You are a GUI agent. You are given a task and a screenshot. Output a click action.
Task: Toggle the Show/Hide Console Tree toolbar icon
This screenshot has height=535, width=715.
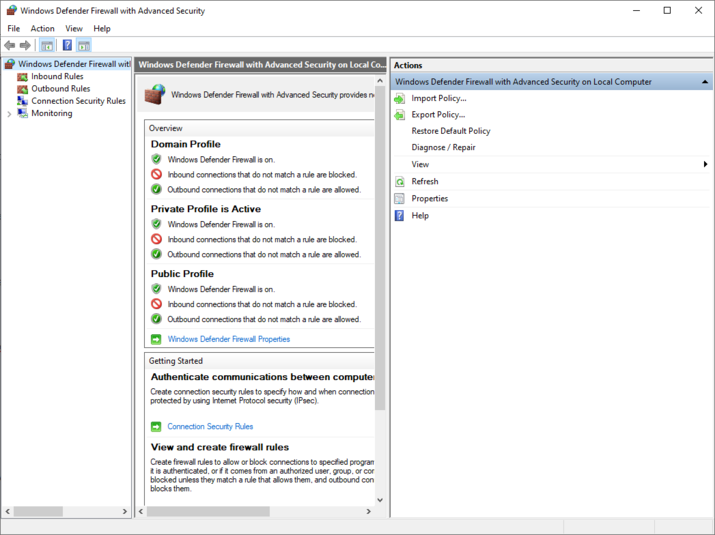coord(47,45)
